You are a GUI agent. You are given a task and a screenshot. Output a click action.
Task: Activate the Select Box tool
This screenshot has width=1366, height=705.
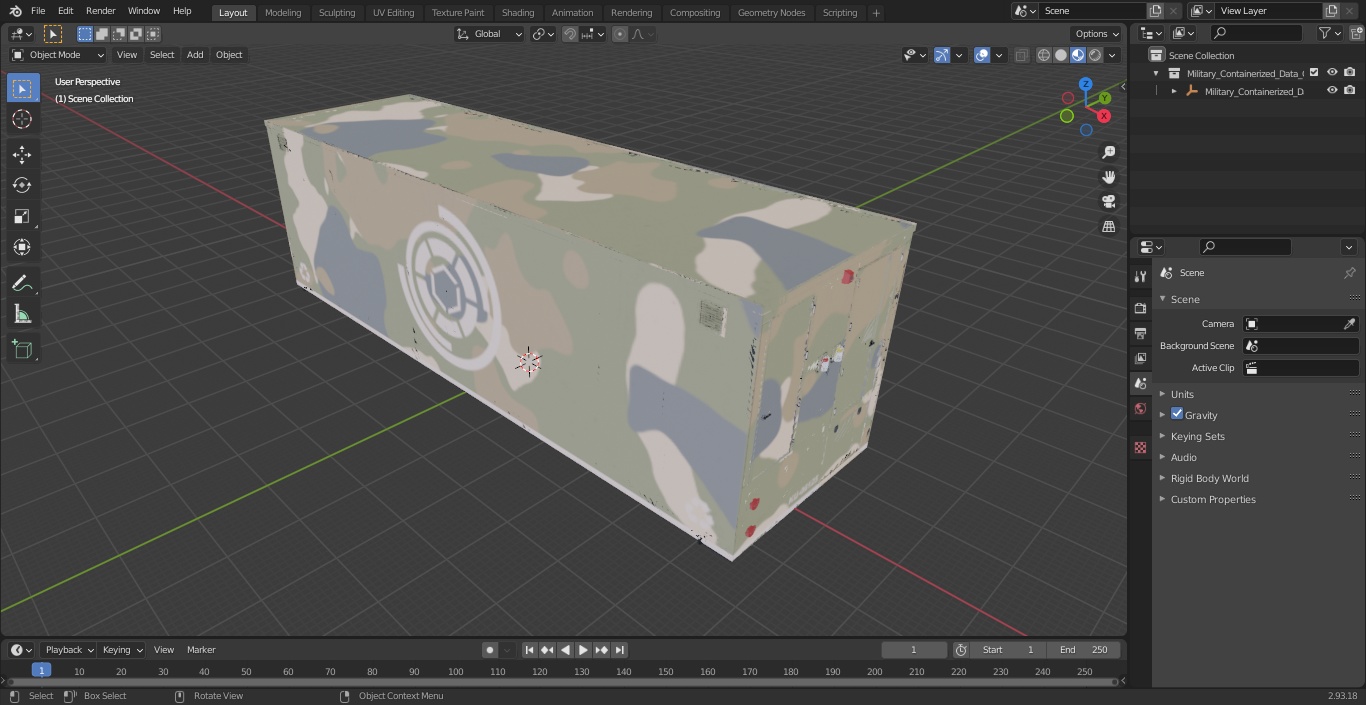coord(22,88)
